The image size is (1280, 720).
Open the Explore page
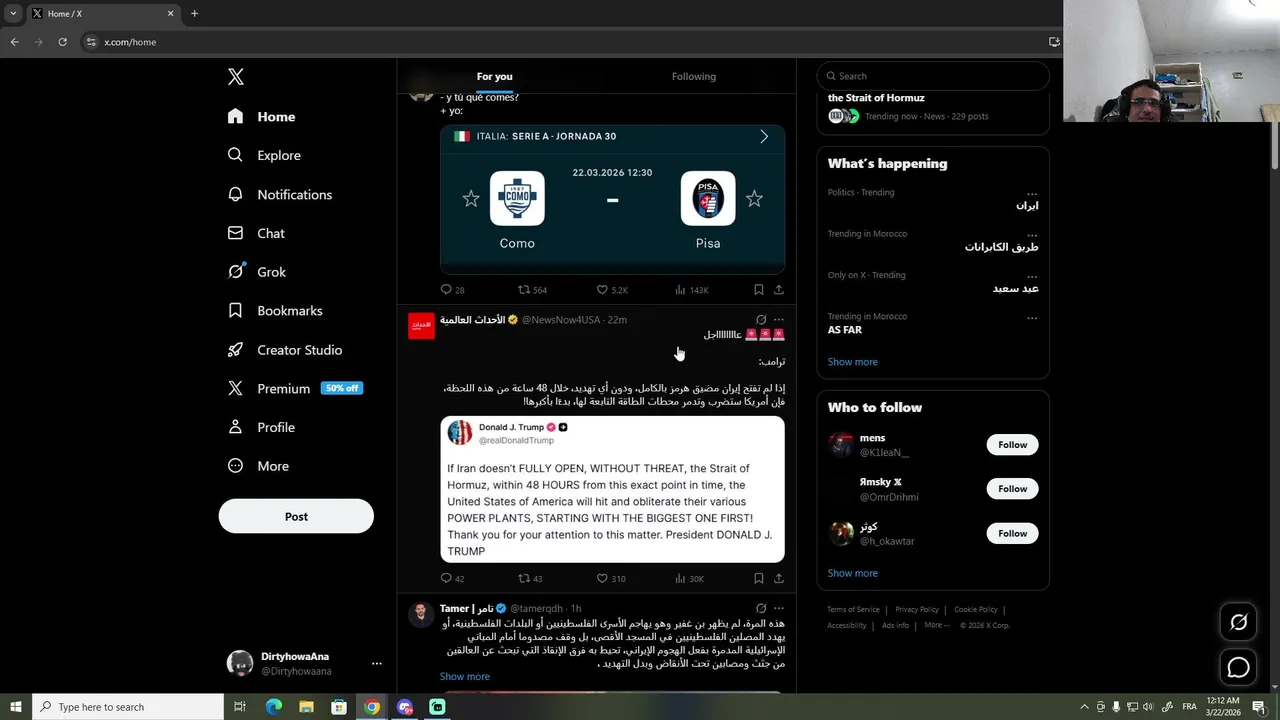(x=264, y=155)
